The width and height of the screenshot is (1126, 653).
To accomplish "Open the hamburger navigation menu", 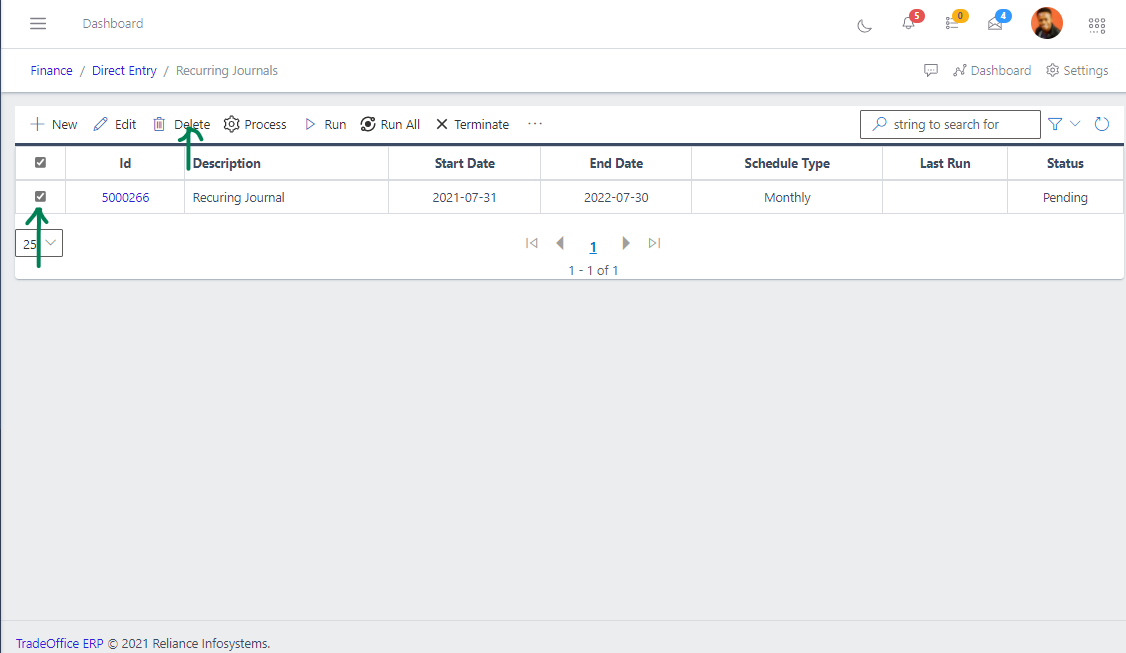I will point(38,23).
